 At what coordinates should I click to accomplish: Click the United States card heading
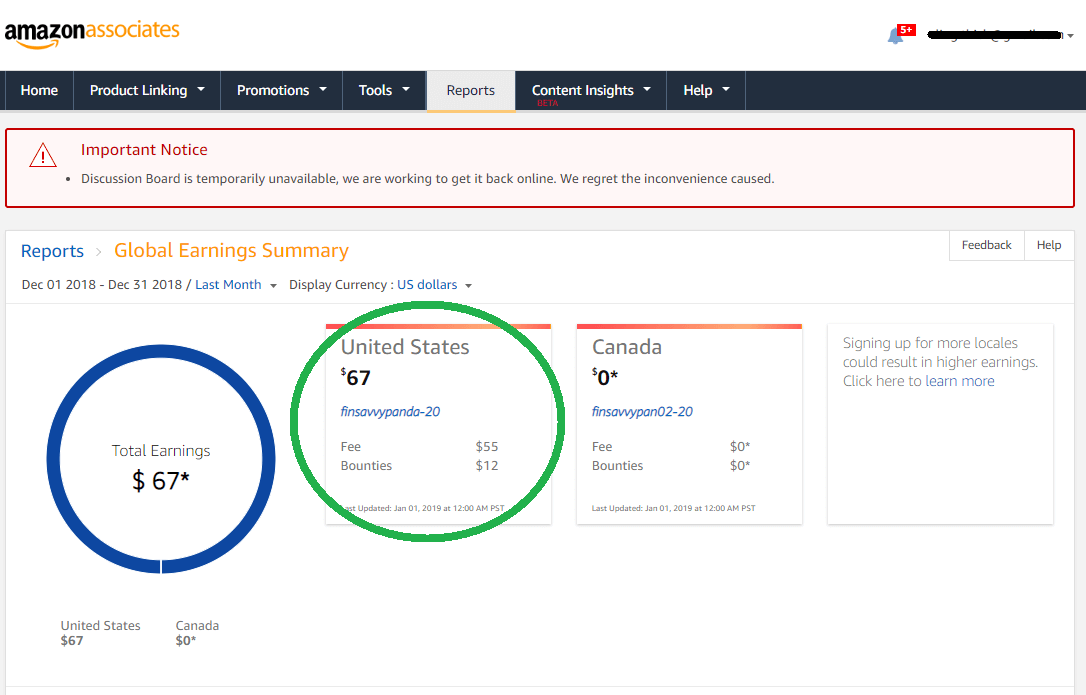[x=405, y=346]
